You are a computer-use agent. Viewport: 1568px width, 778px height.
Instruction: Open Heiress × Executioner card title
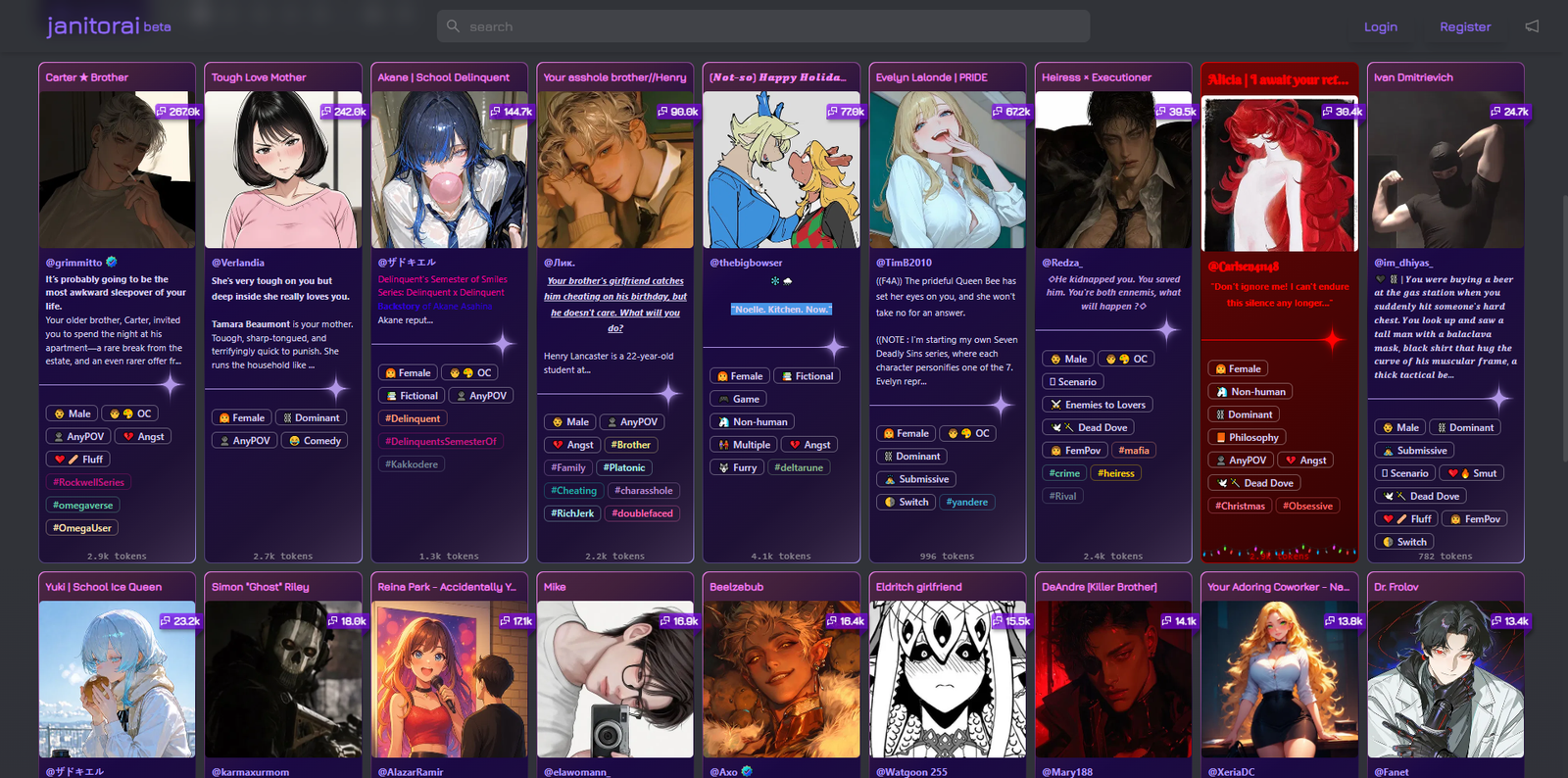[x=1097, y=77]
